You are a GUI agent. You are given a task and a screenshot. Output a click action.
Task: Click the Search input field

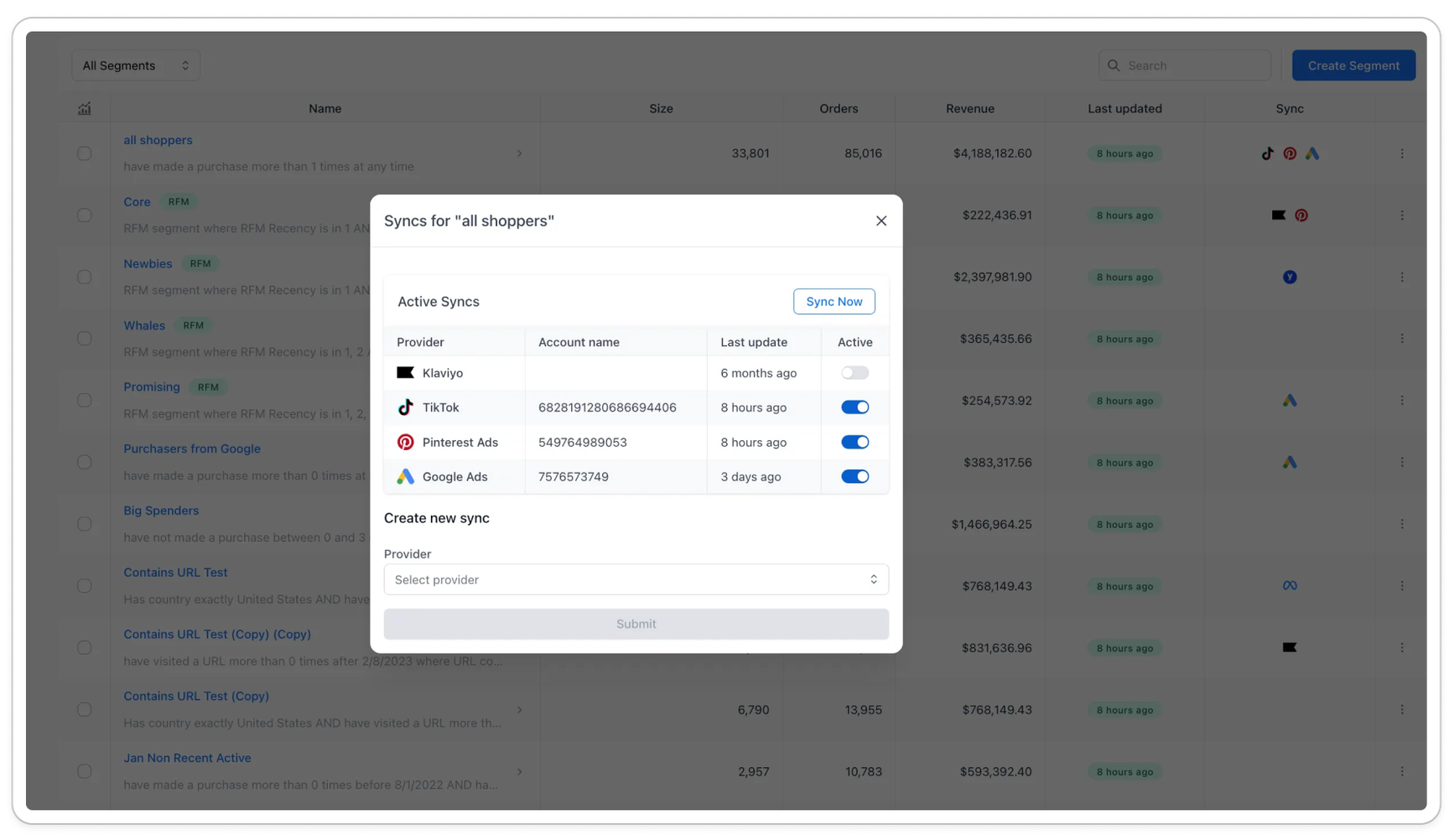[1184, 65]
